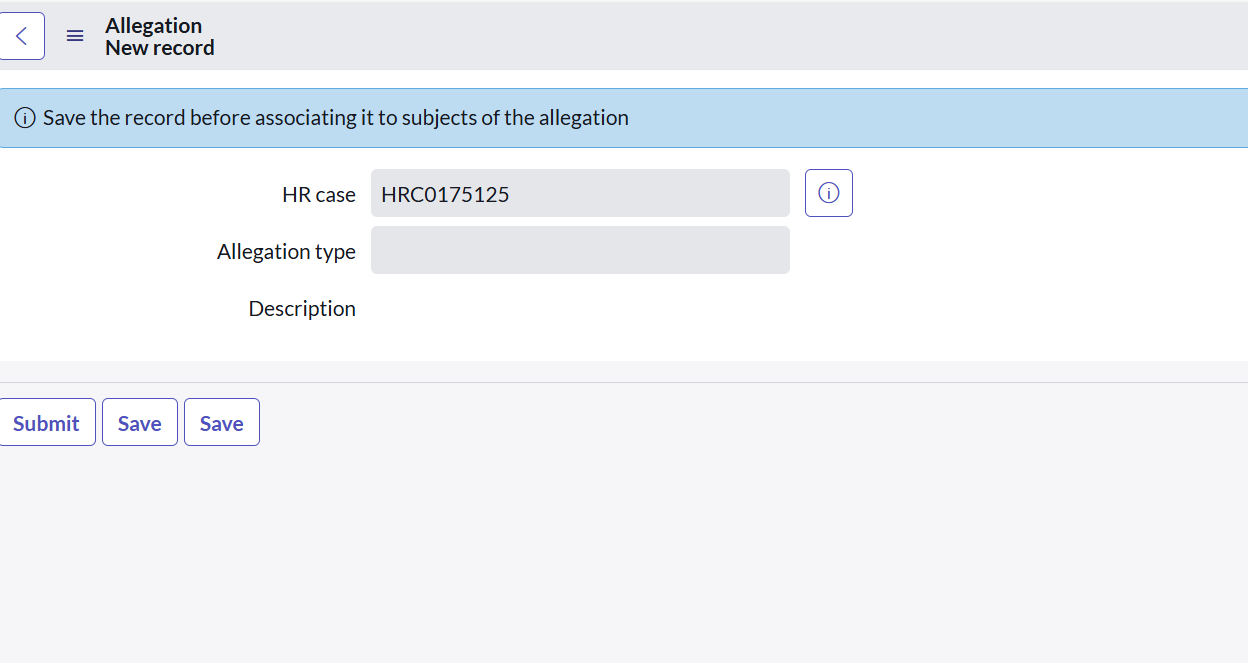Viewport: 1248px width, 663px height.
Task: Click the line above the Submit button
Action: [624, 382]
